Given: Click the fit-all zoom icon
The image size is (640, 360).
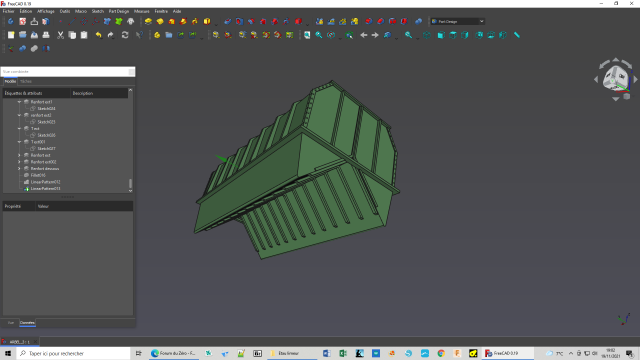Looking at the screenshot, I should point(307,35).
